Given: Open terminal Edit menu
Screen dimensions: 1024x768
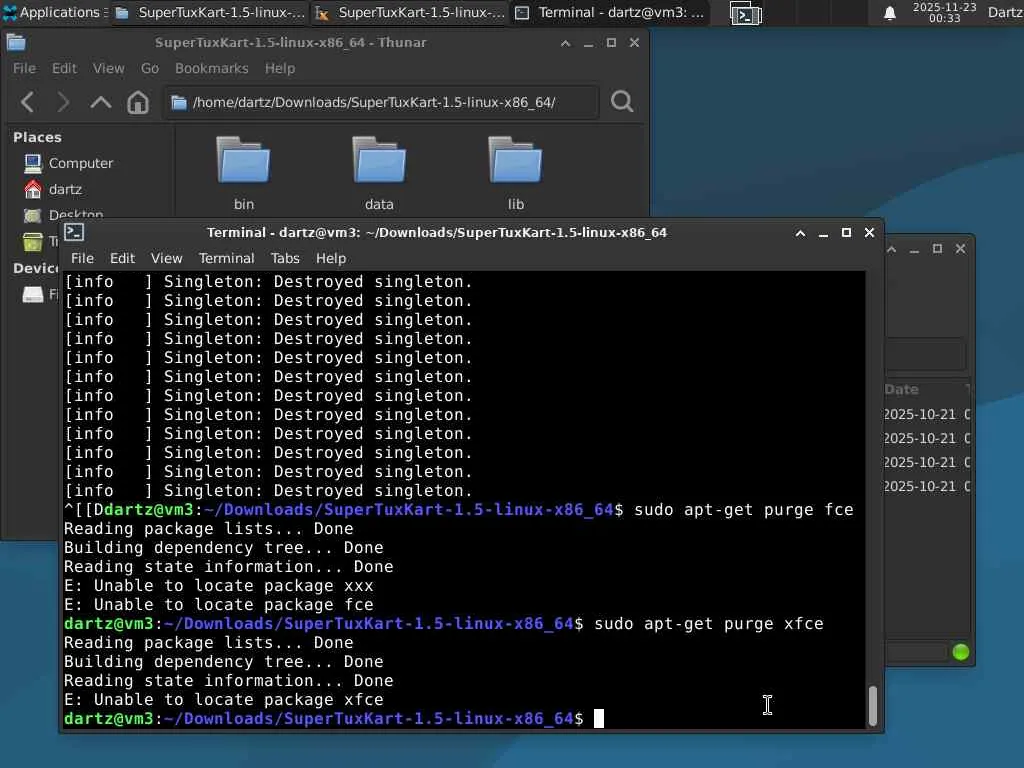Looking at the screenshot, I should point(122,258).
